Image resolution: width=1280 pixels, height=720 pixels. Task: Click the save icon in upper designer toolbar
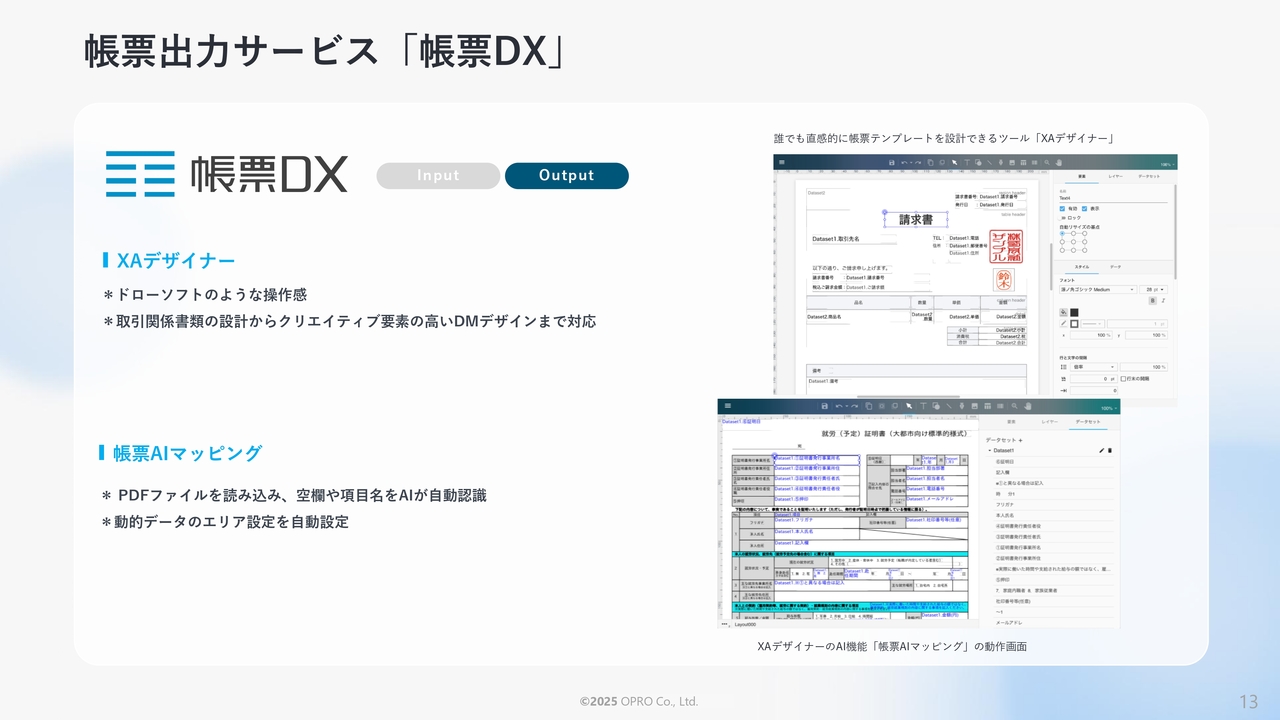click(x=890, y=162)
